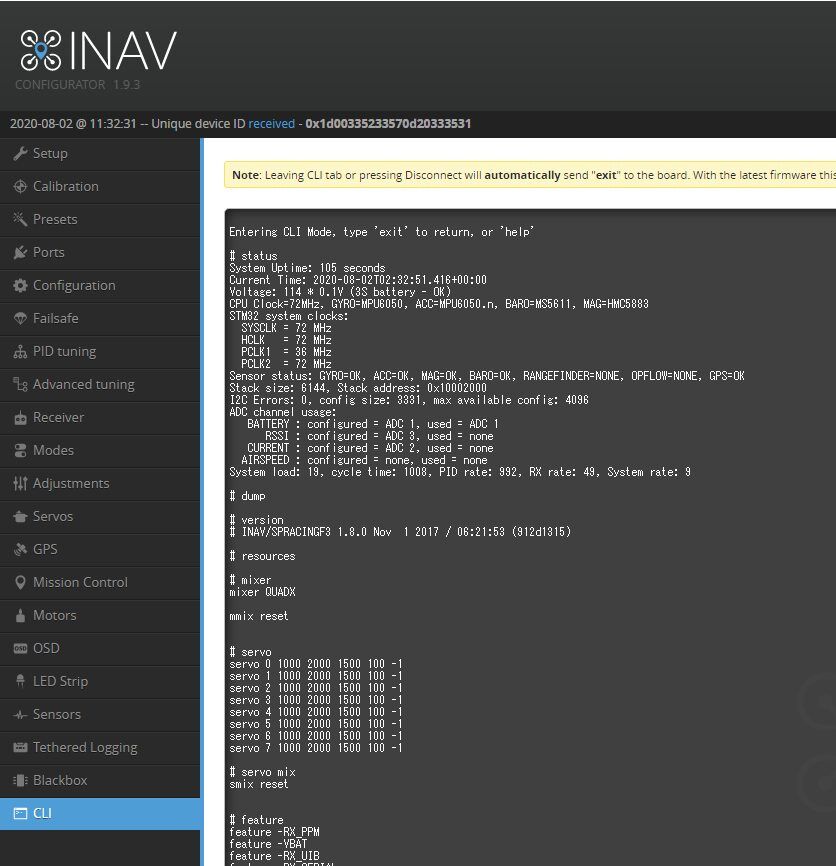Screen dimensions: 836x866
Task: Click the Presets wand icon
Action: (x=20, y=219)
